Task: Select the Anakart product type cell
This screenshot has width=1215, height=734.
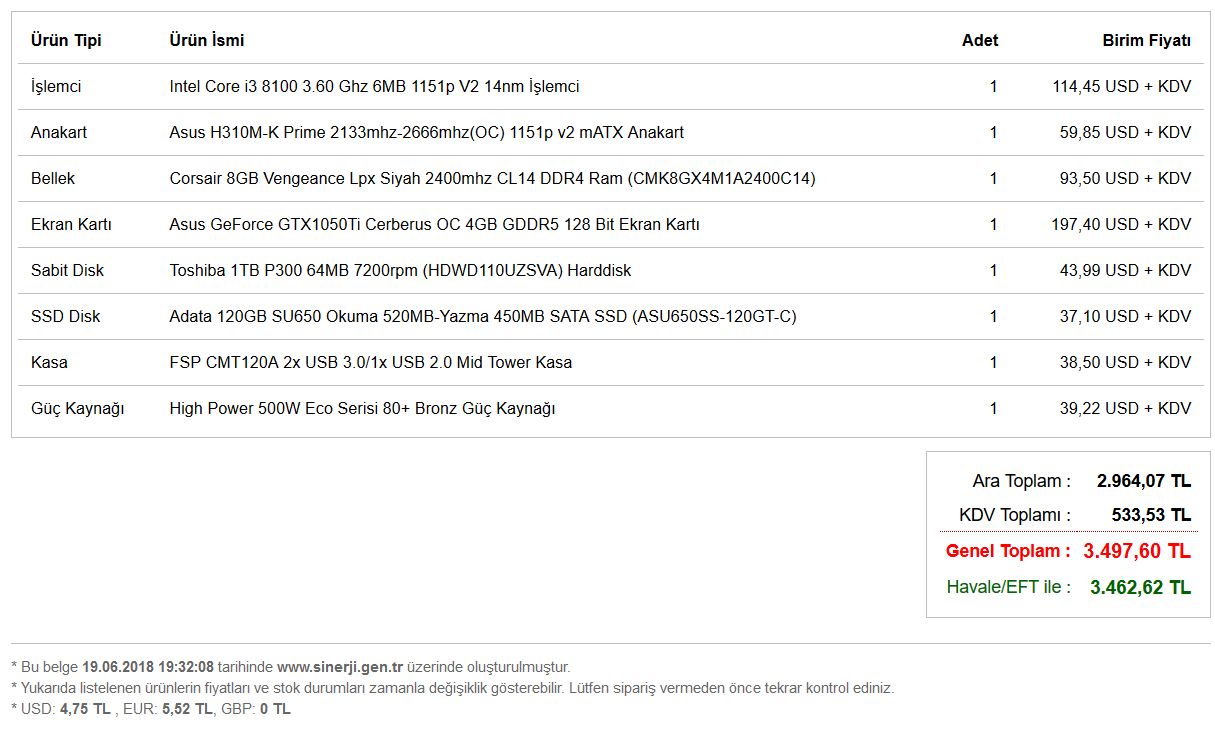Action: 59,133
